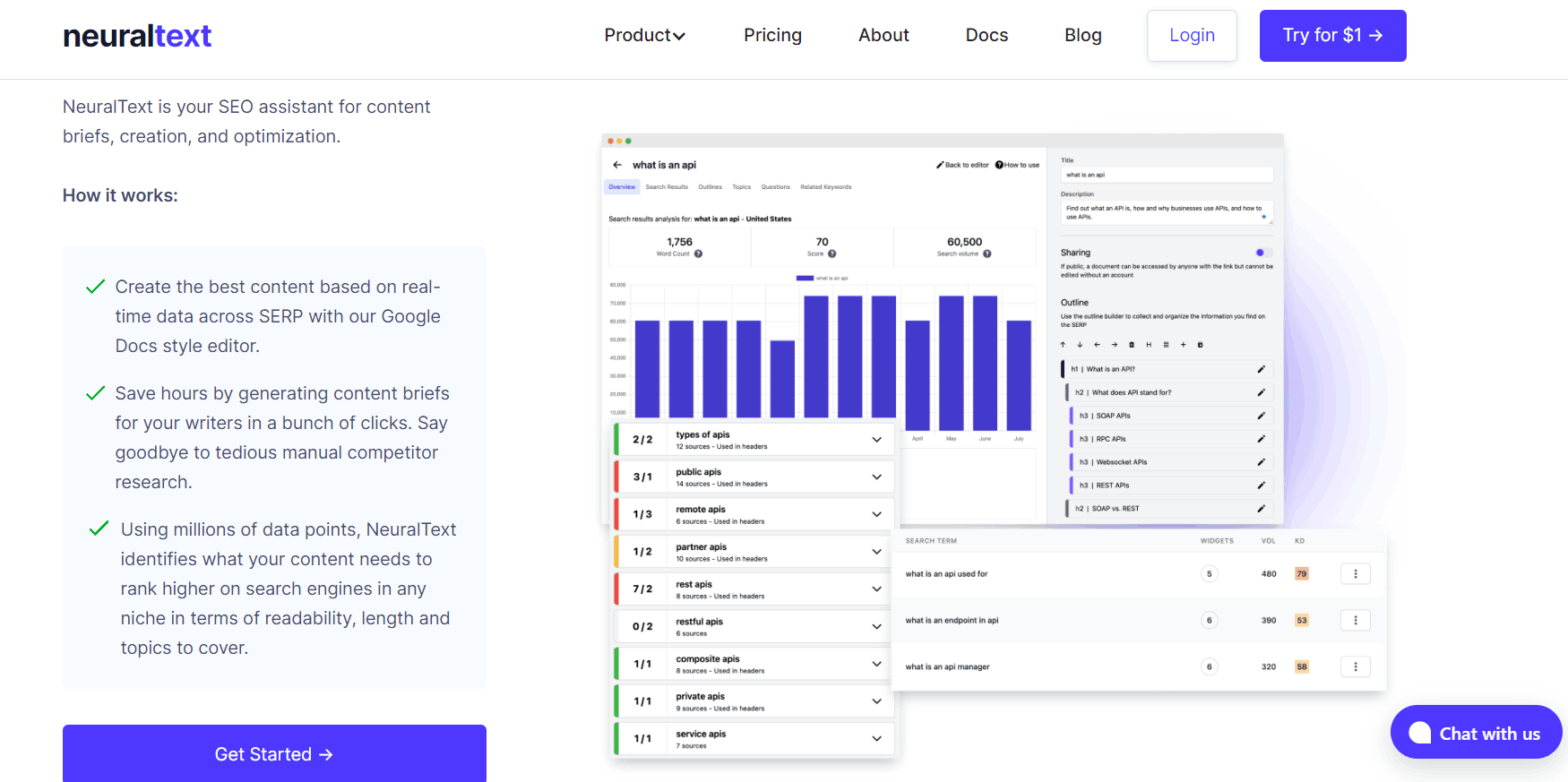Open the Pricing page
This screenshot has height=782, width=1568.
[x=772, y=35]
